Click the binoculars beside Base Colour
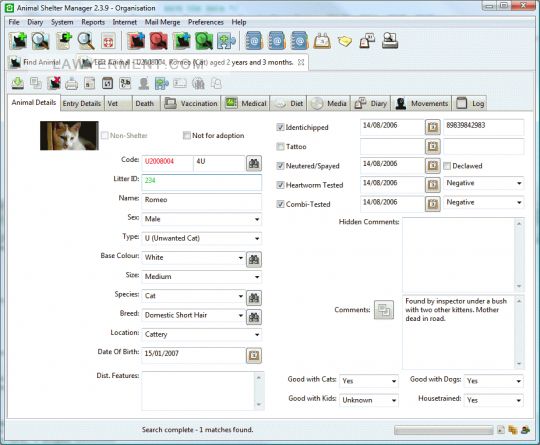540x445 pixels. tap(254, 259)
